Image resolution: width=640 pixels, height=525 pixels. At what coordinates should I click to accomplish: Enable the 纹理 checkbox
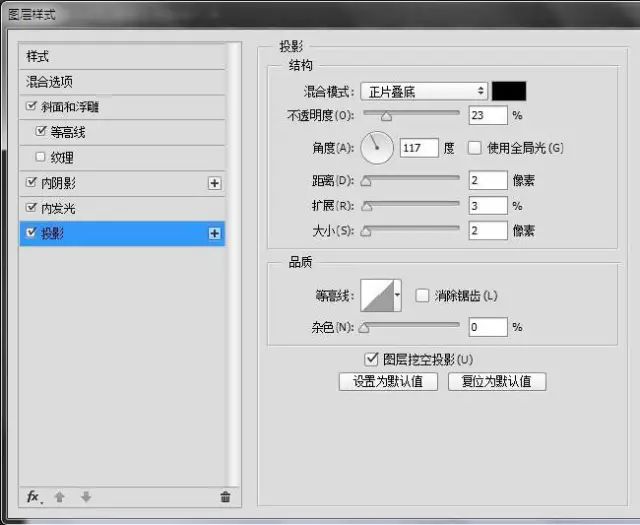click(40, 157)
